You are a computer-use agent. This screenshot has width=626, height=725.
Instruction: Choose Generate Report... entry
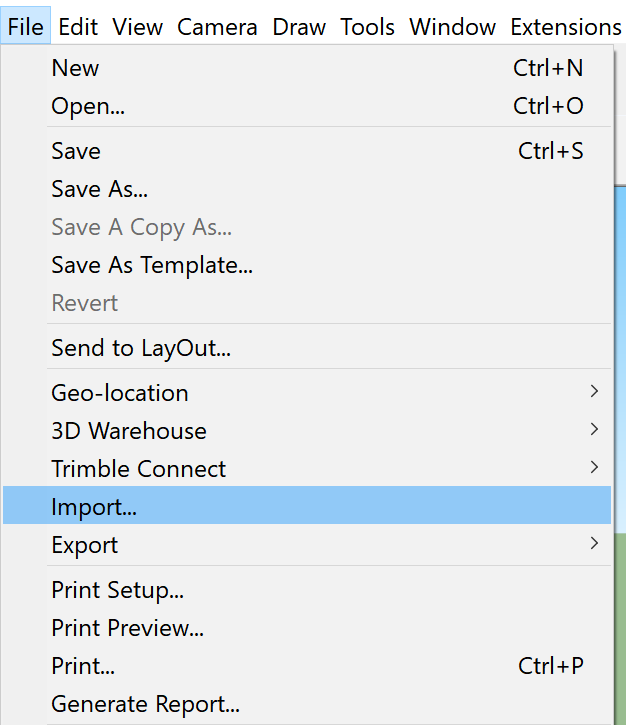point(307,704)
